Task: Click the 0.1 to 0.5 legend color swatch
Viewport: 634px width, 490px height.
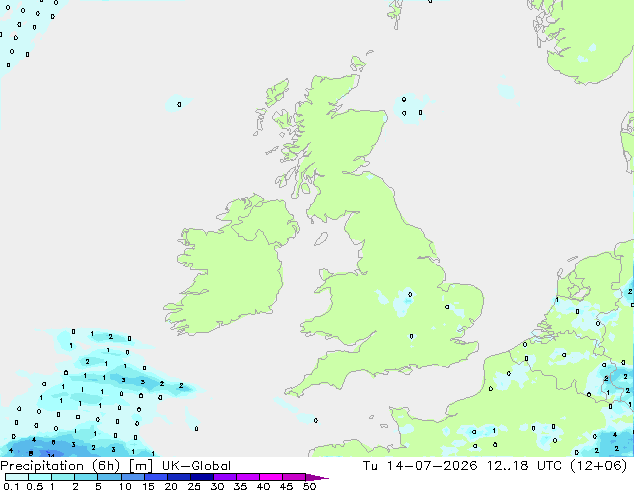Action: [x=17, y=477]
